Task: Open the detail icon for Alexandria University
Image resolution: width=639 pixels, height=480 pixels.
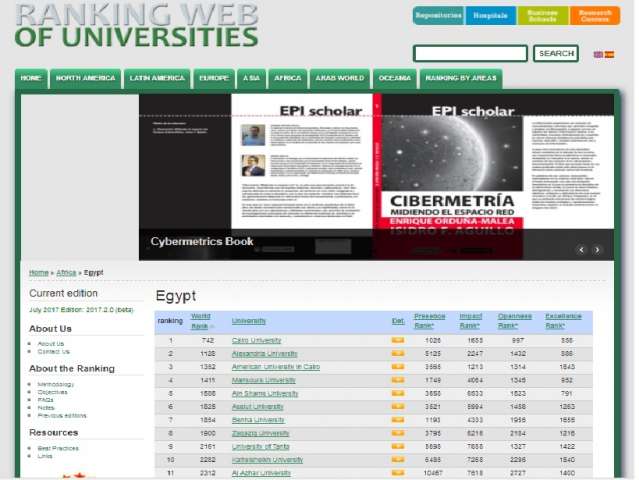Action: (397, 354)
